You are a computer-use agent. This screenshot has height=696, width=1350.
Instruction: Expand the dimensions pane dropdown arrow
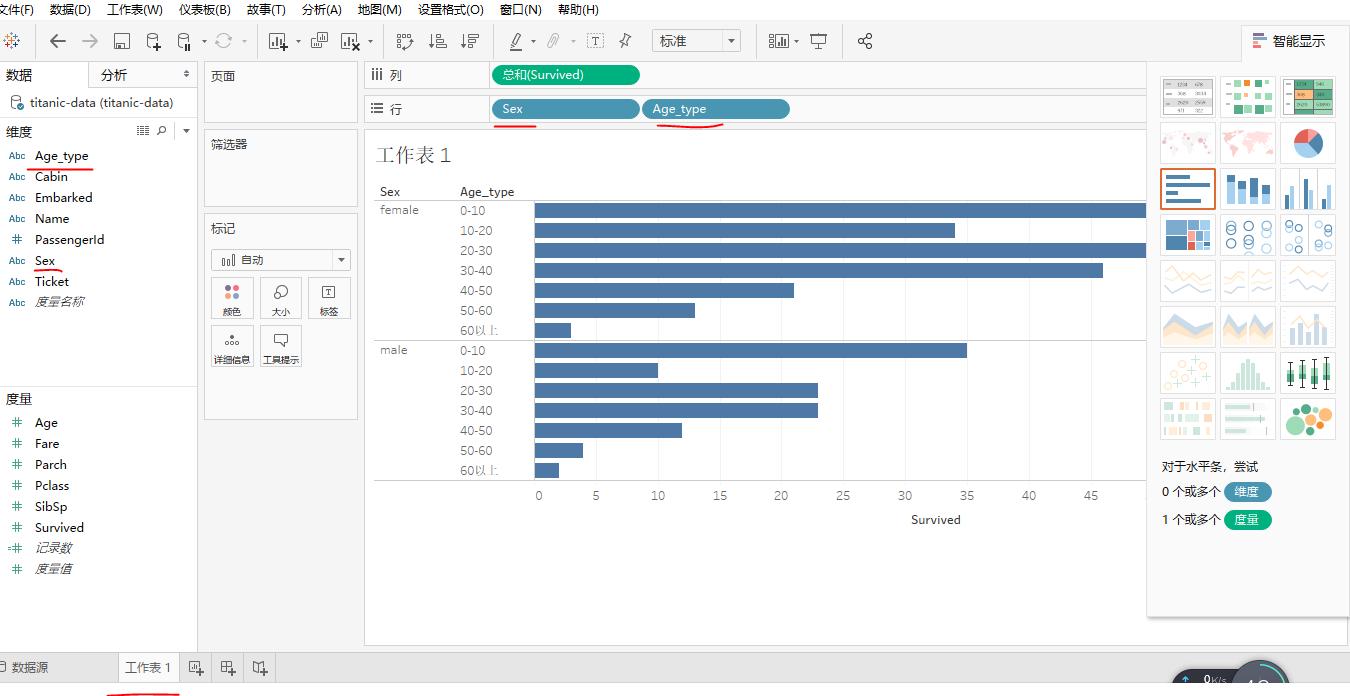pyautogui.click(x=186, y=131)
